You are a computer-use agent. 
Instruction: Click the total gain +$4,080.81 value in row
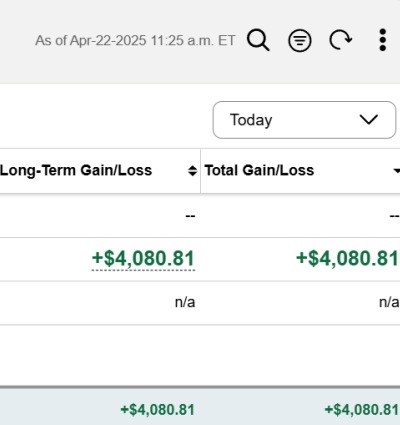347,259
